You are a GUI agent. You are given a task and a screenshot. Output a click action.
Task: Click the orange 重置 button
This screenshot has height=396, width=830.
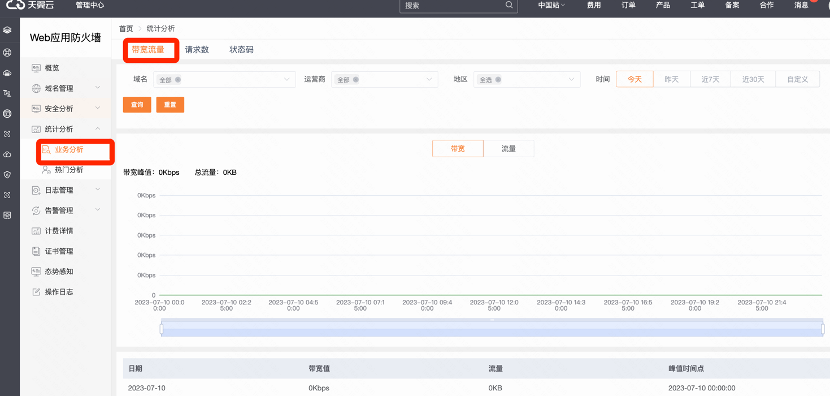pyautogui.click(x=170, y=105)
